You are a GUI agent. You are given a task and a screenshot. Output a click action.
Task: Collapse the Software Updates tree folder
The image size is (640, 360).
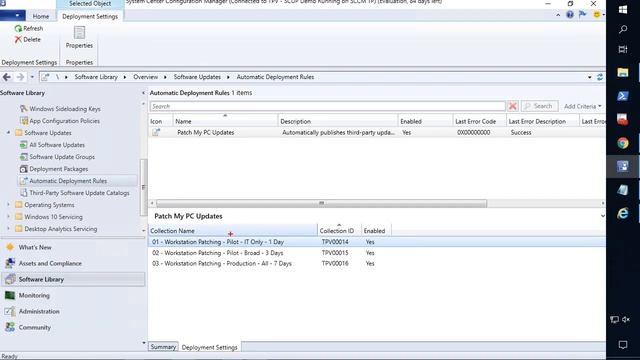tap(8, 133)
